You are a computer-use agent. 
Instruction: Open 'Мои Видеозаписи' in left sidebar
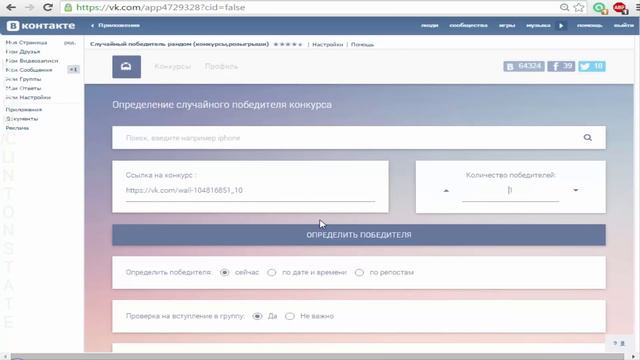(31, 61)
